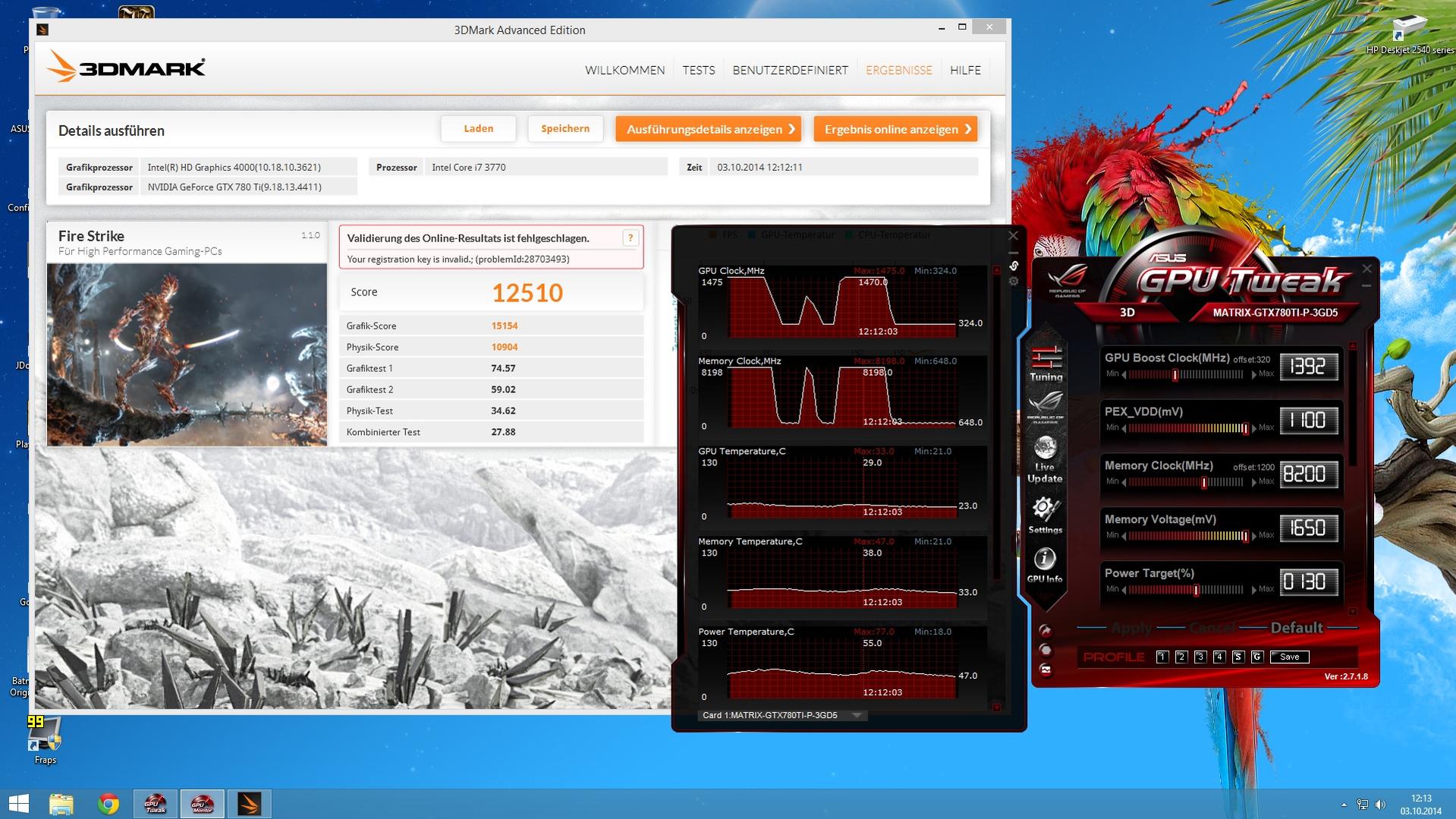Click the GPU Boost Clock value 1392 field

1308,367
